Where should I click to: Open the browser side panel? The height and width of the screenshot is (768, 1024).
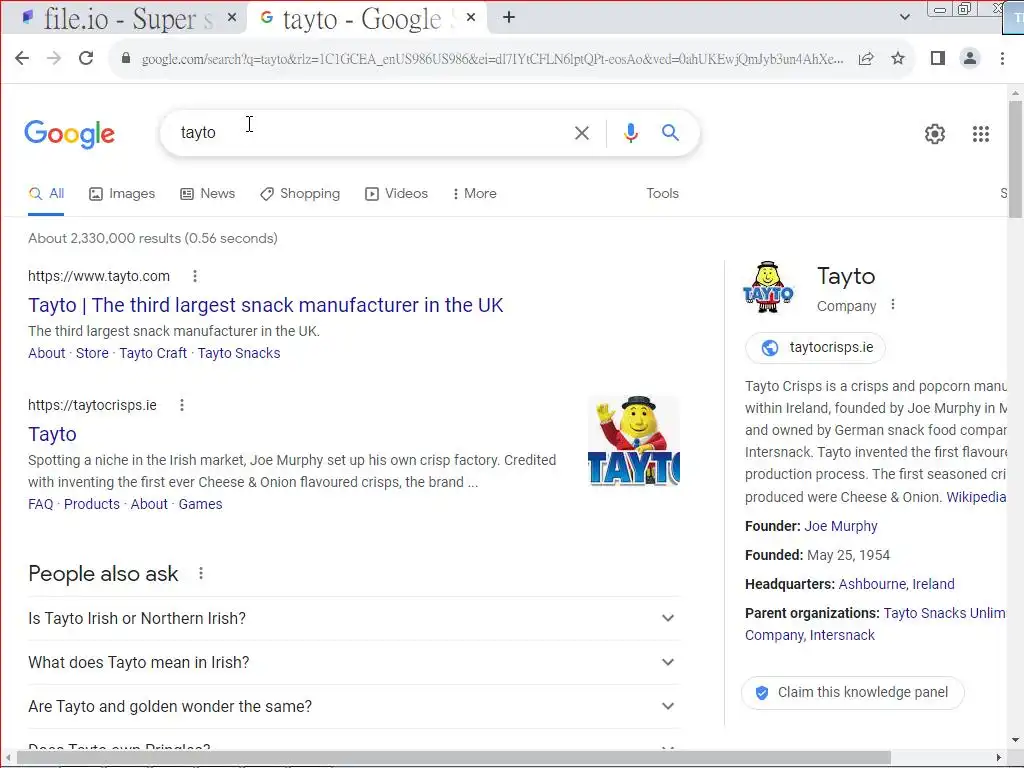coord(938,58)
